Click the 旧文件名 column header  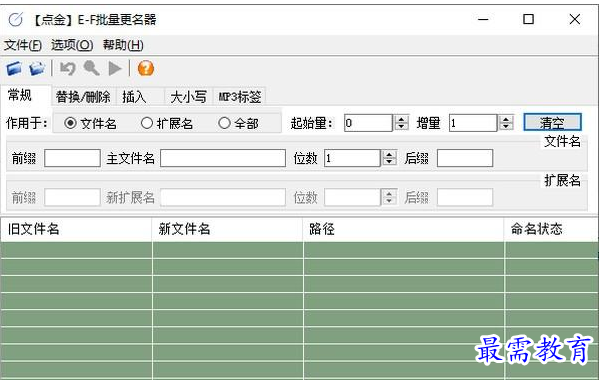pyautogui.click(x=76, y=229)
